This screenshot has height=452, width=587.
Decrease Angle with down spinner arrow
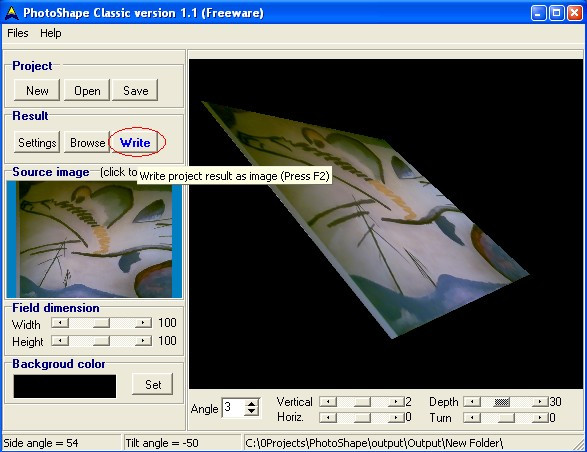pyautogui.click(x=252, y=412)
